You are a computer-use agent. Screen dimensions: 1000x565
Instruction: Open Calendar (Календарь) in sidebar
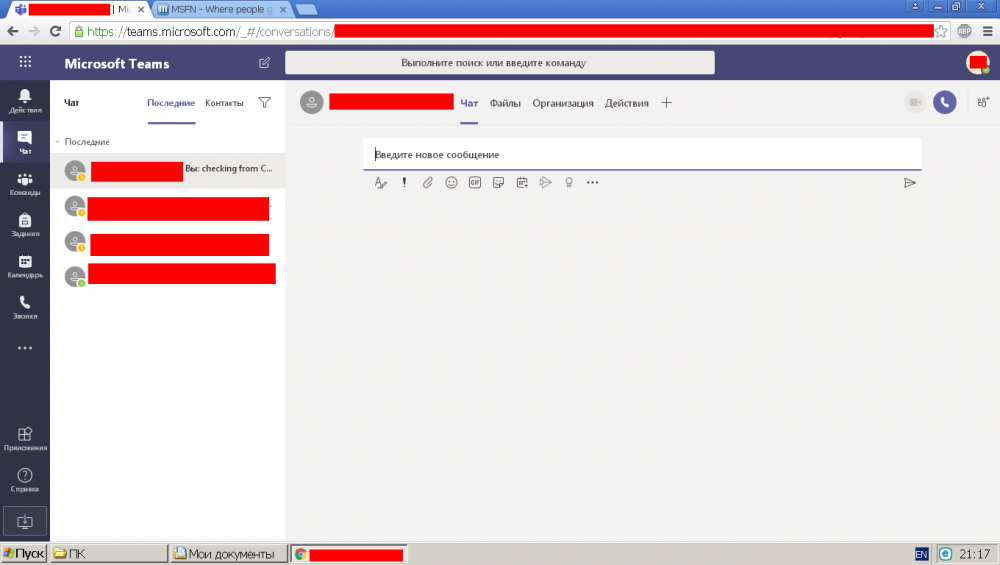tap(25, 266)
